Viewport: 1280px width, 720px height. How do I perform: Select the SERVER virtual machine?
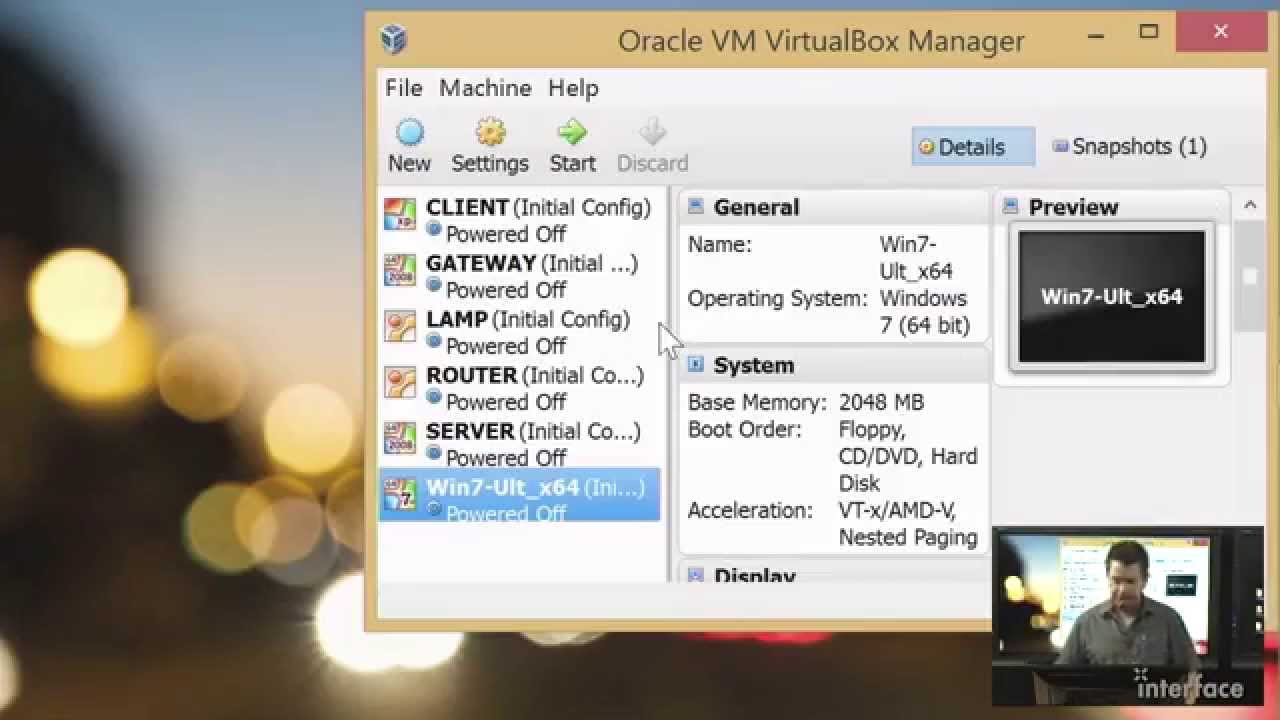(520, 443)
